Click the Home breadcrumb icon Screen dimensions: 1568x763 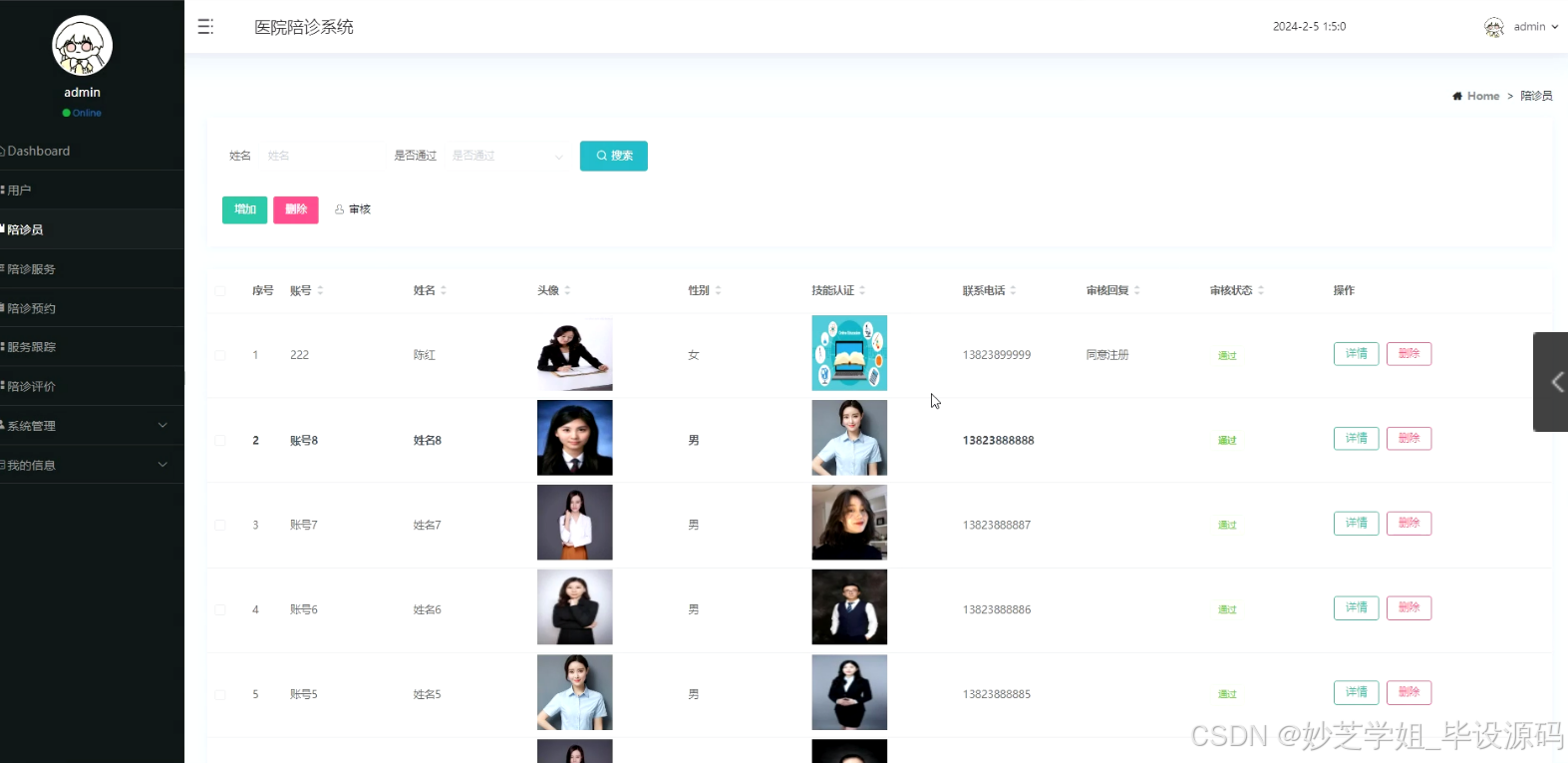click(x=1457, y=96)
